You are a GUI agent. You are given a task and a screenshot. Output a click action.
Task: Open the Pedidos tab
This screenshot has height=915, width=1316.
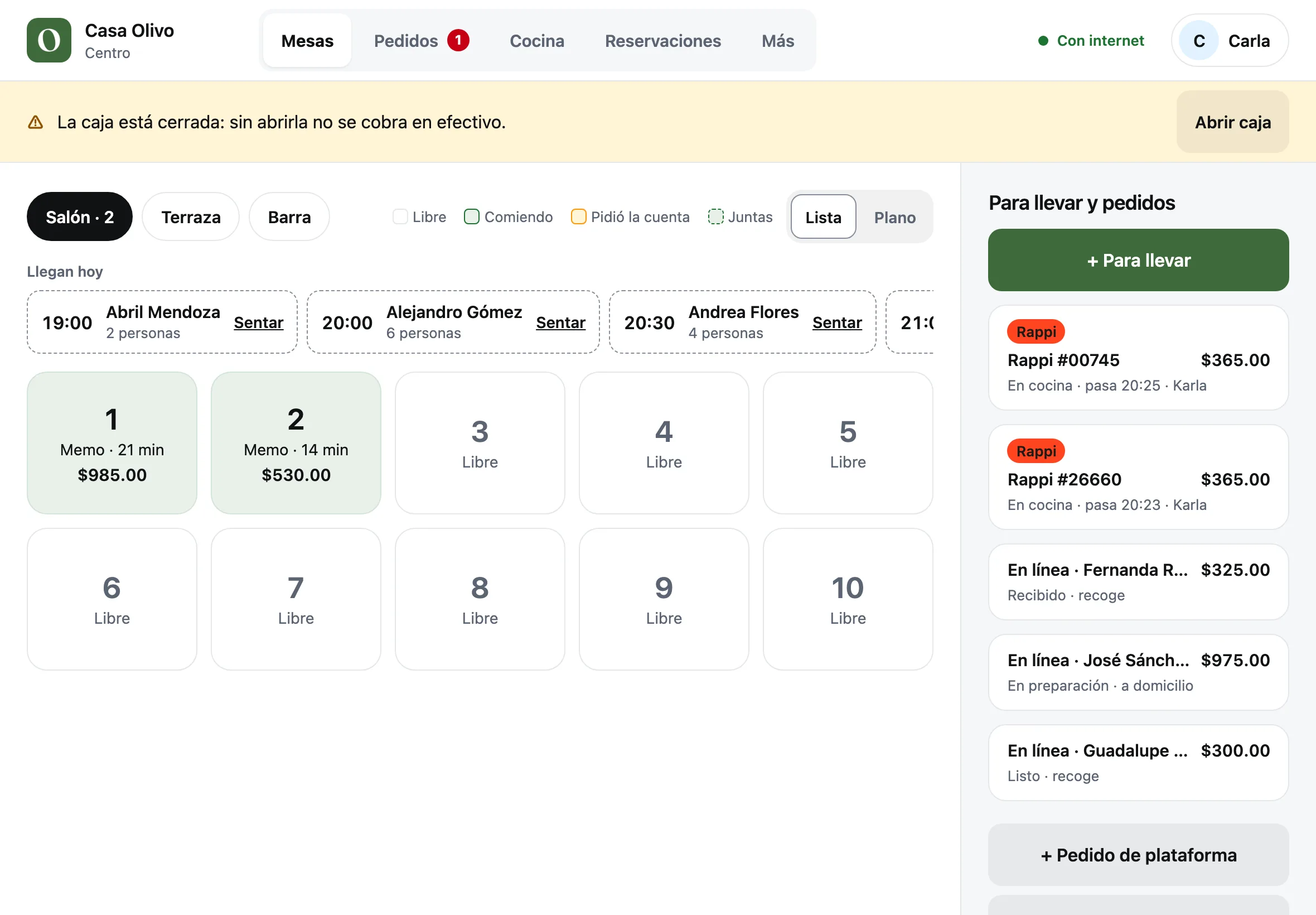(421, 41)
